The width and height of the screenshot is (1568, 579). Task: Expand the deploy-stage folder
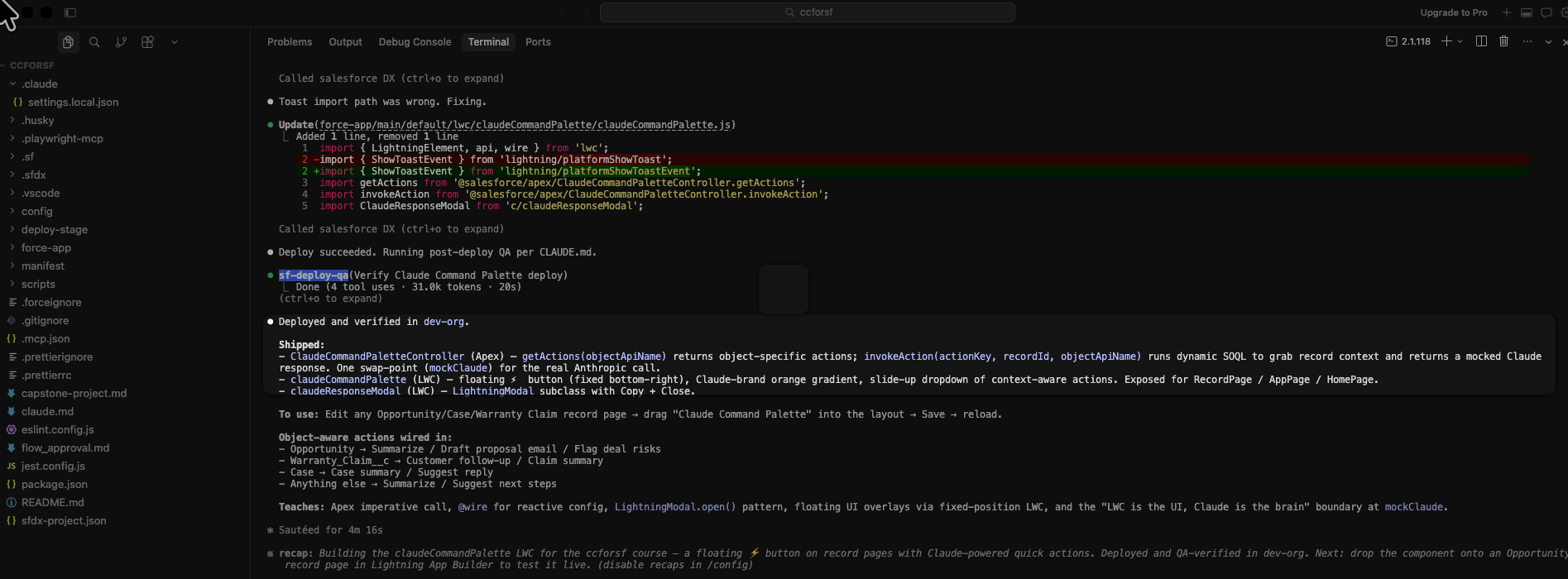click(55, 230)
